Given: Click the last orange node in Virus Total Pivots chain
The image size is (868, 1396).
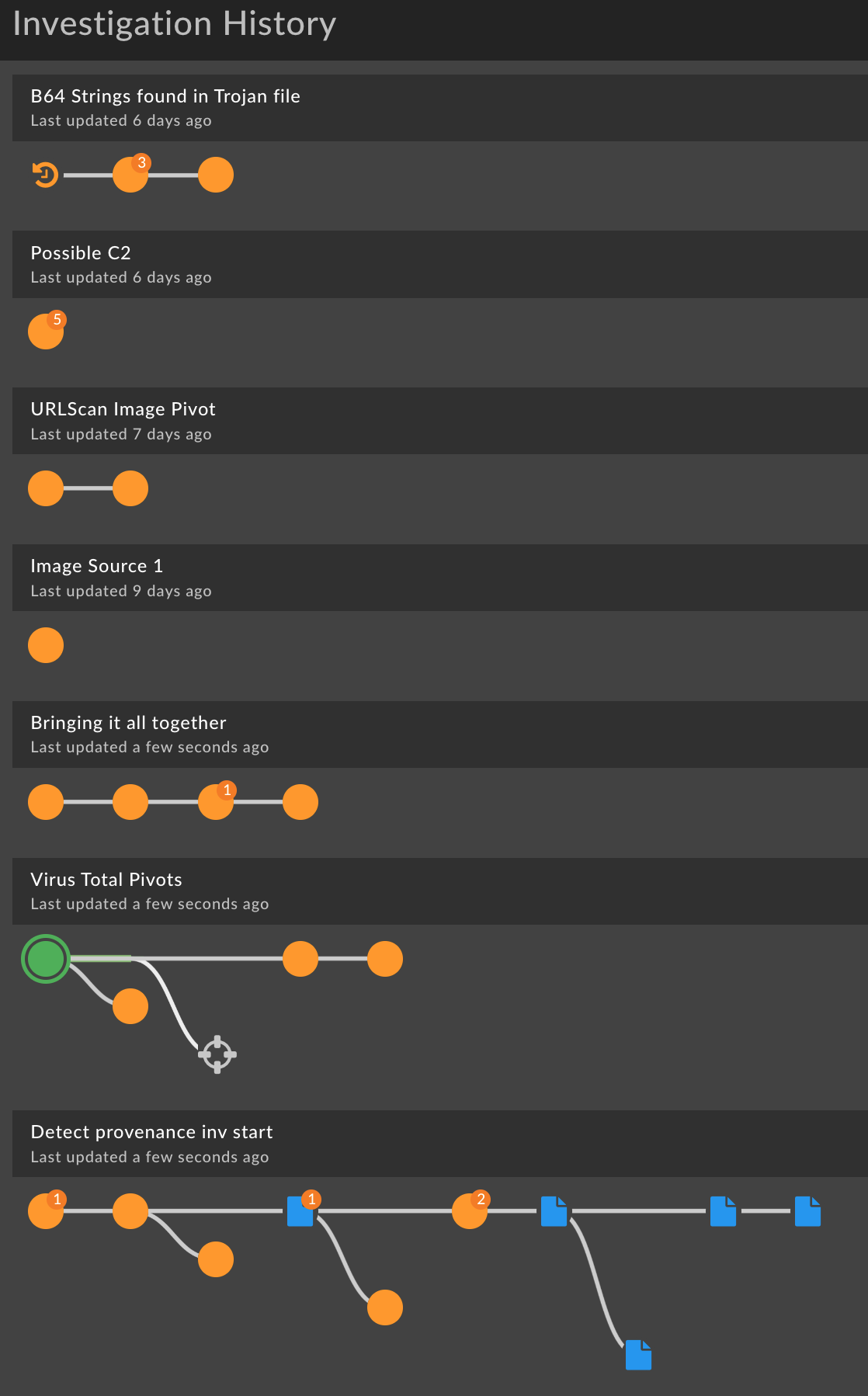Looking at the screenshot, I should (x=385, y=959).
